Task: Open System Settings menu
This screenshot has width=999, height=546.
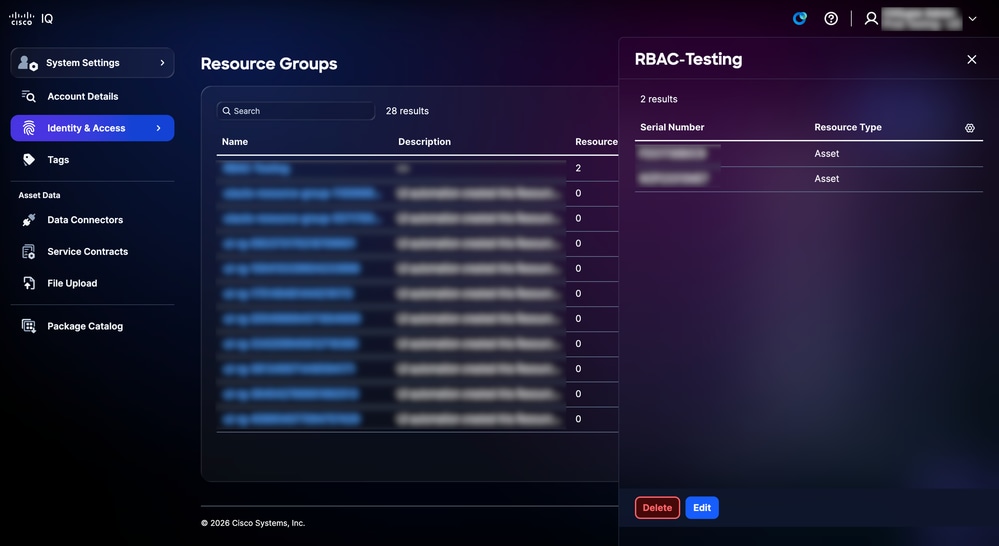Action: pos(92,62)
